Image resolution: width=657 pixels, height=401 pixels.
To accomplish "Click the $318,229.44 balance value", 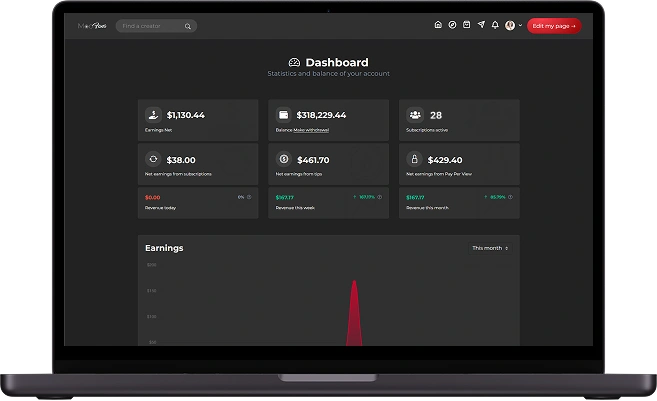I will (321, 115).
